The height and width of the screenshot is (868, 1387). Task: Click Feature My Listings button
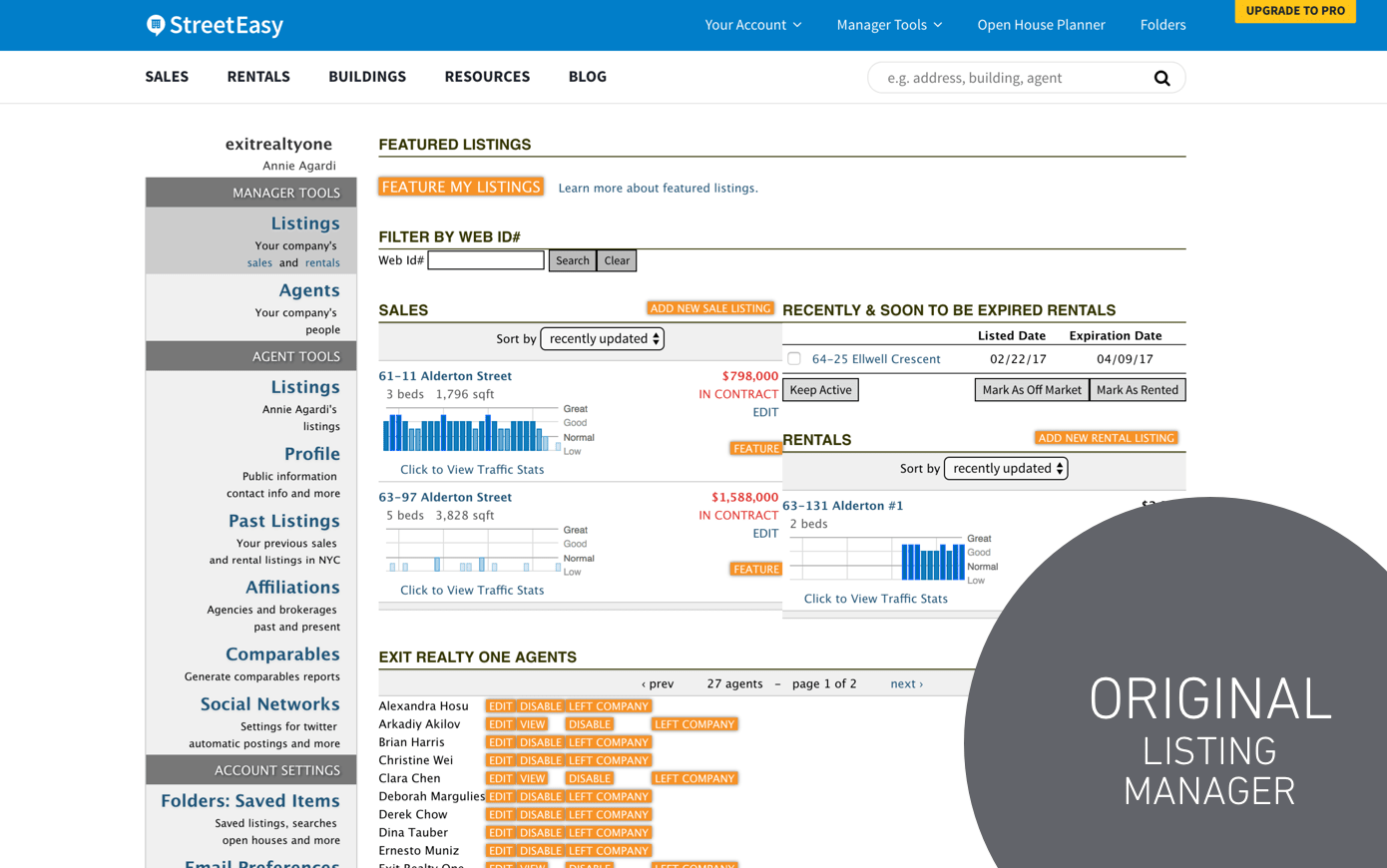(x=461, y=187)
